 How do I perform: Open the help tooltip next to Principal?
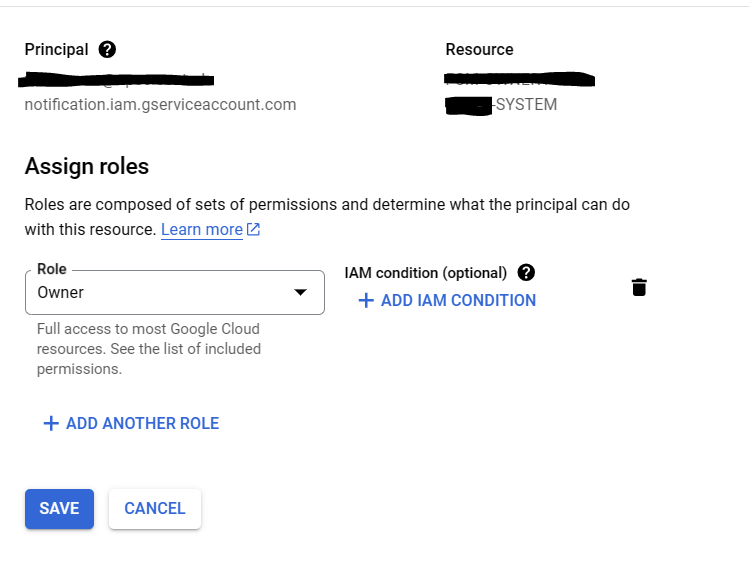coord(107,49)
